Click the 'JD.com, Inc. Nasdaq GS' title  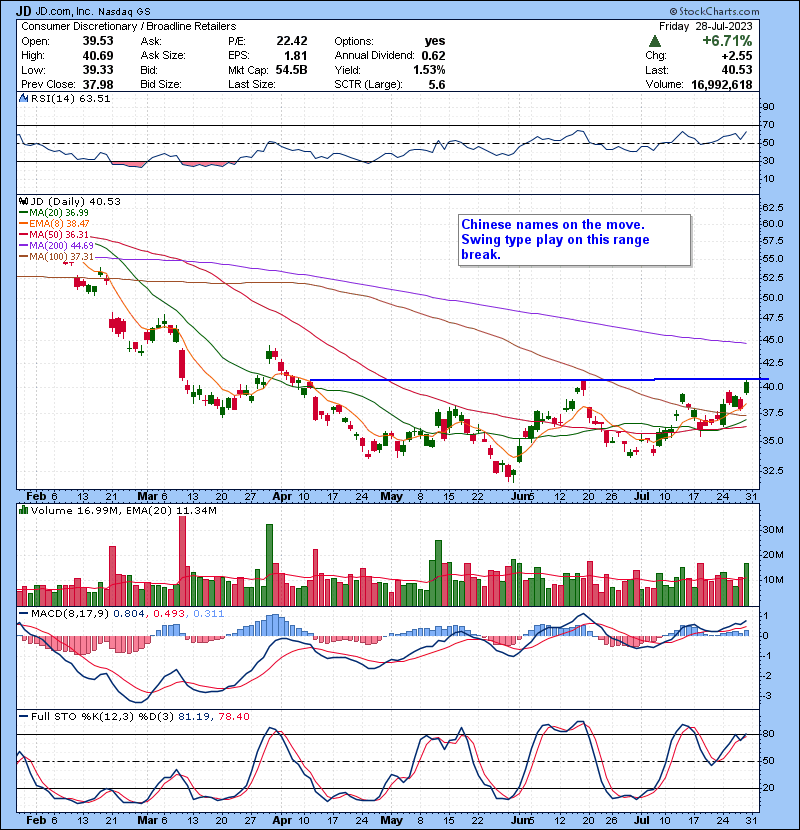coord(93,11)
